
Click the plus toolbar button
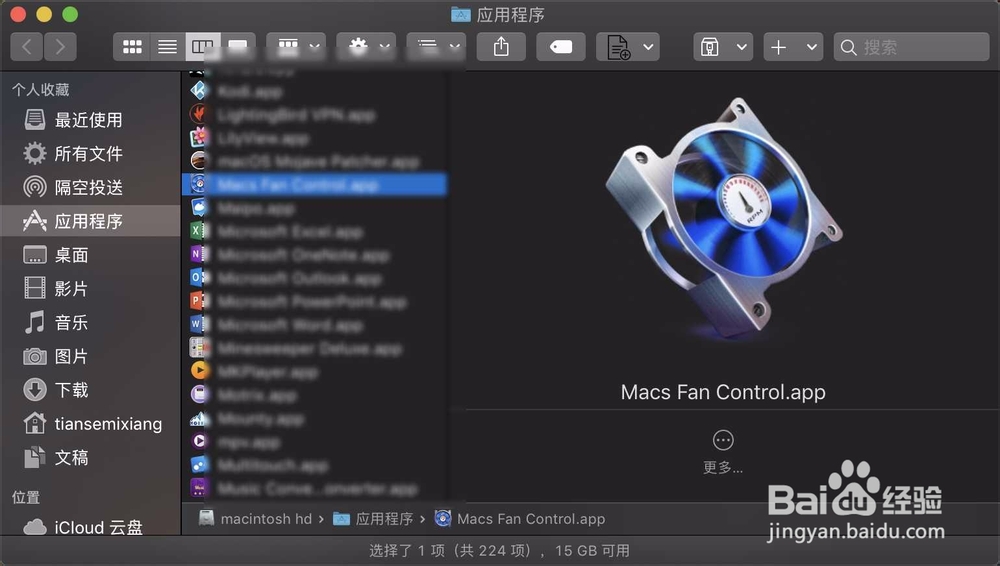(x=779, y=47)
